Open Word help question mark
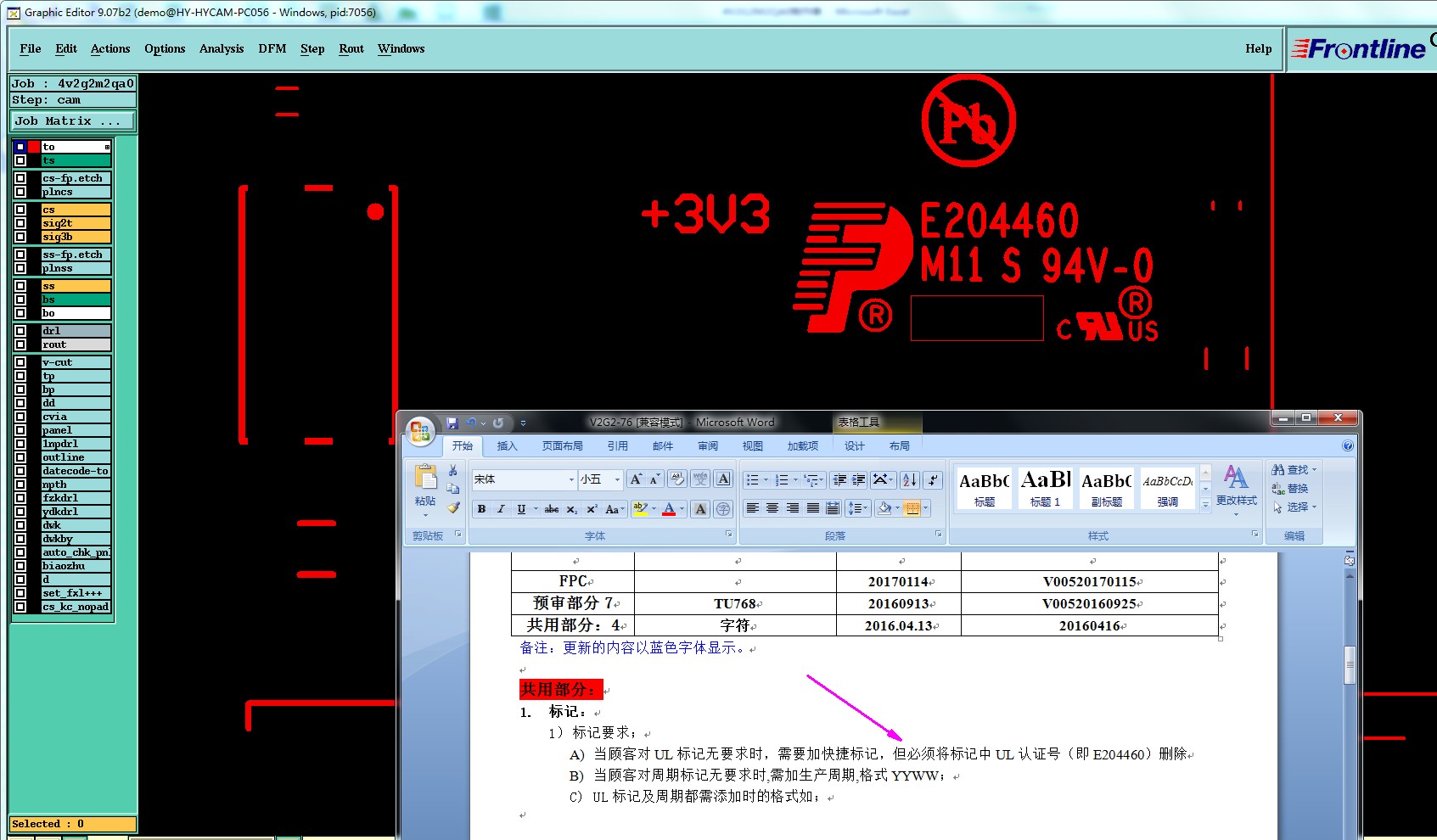The width and height of the screenshot is (1437, 840). pyautogui.click(x=1348, y=445)
